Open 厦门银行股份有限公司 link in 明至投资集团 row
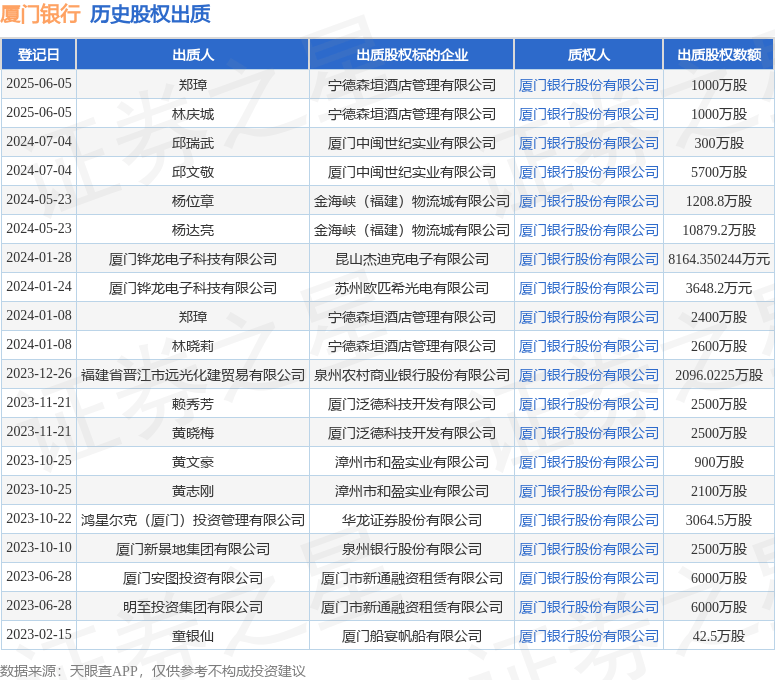The height and width of the screenshot is (680, 775). (588, 607)
